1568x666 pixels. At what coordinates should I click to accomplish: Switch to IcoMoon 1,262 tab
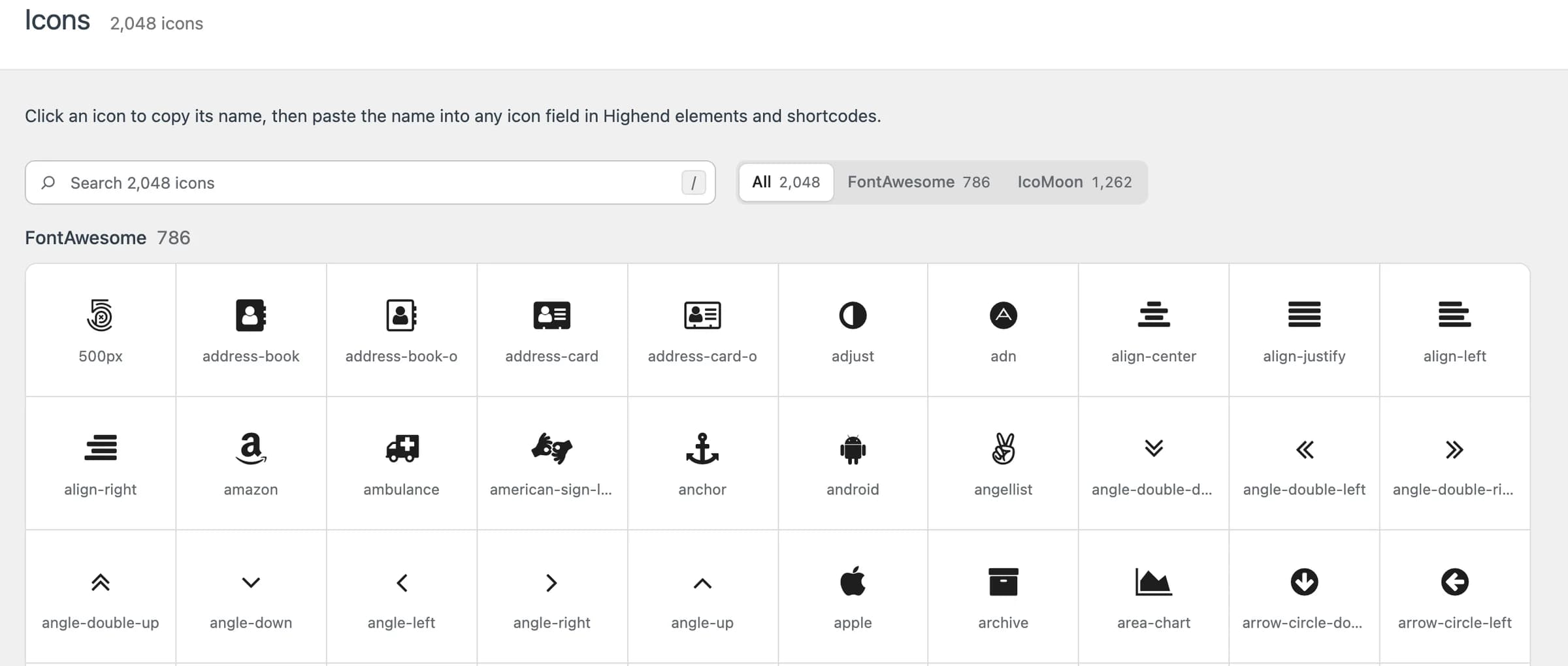pyautogui.click(x=1075, y=182)
